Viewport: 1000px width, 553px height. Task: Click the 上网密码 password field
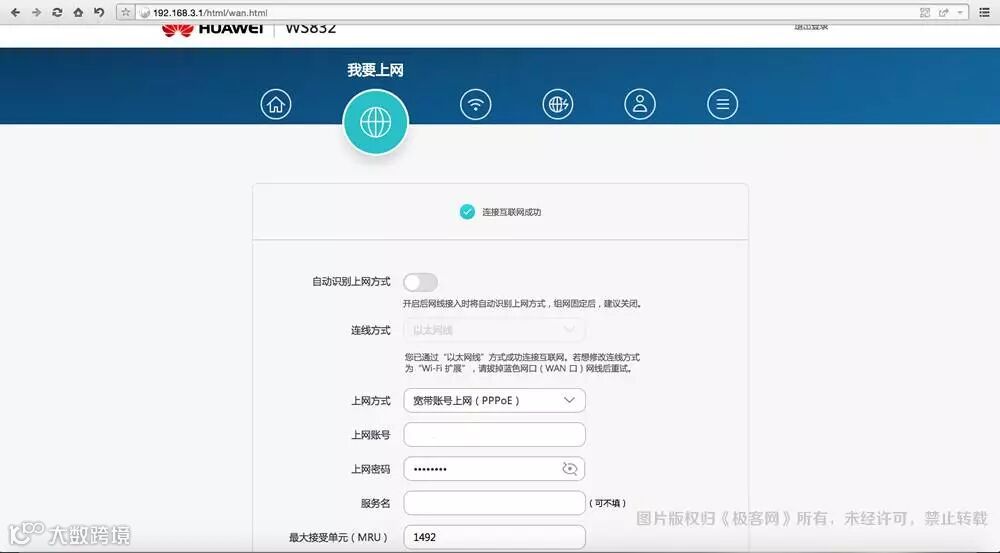(x=494, y=469)
